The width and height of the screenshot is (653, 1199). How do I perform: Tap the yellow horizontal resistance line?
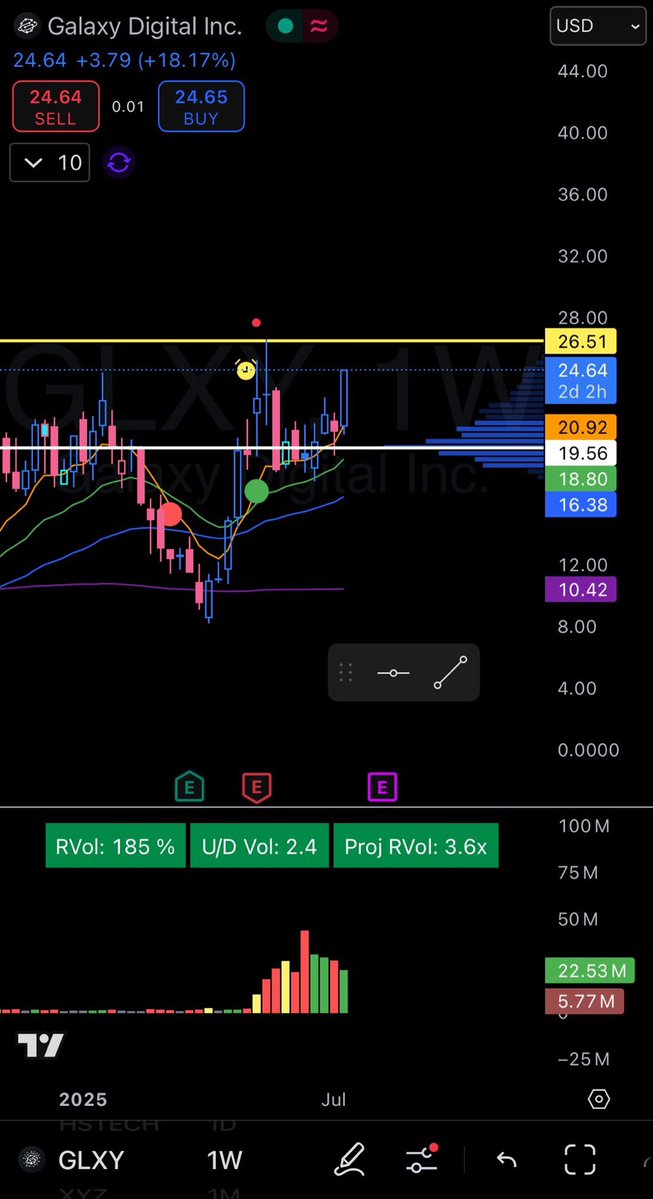(x=271, y=341)
